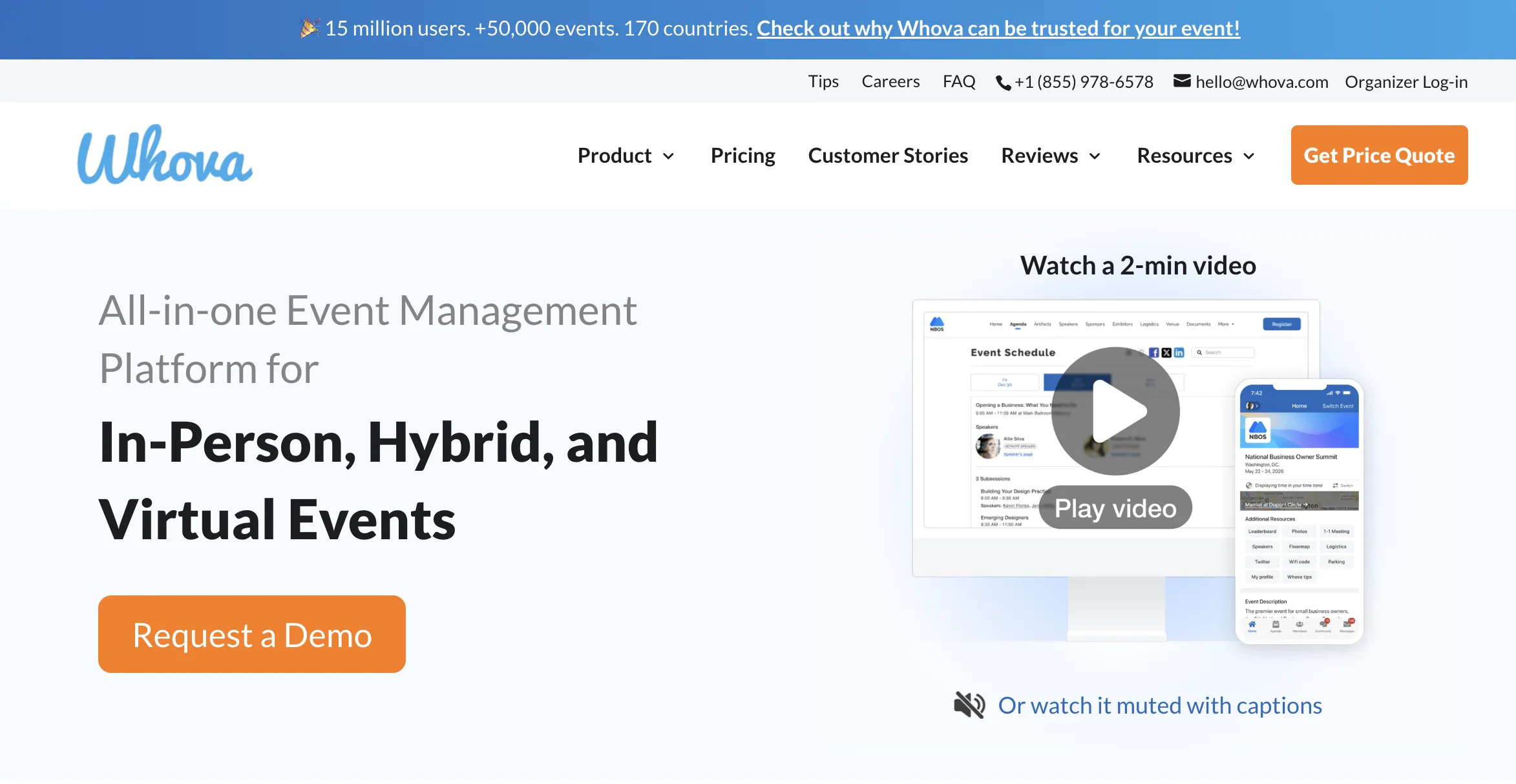Expand the Product dropdown
Screen dimensions: 1516x784
pos(626,155)
